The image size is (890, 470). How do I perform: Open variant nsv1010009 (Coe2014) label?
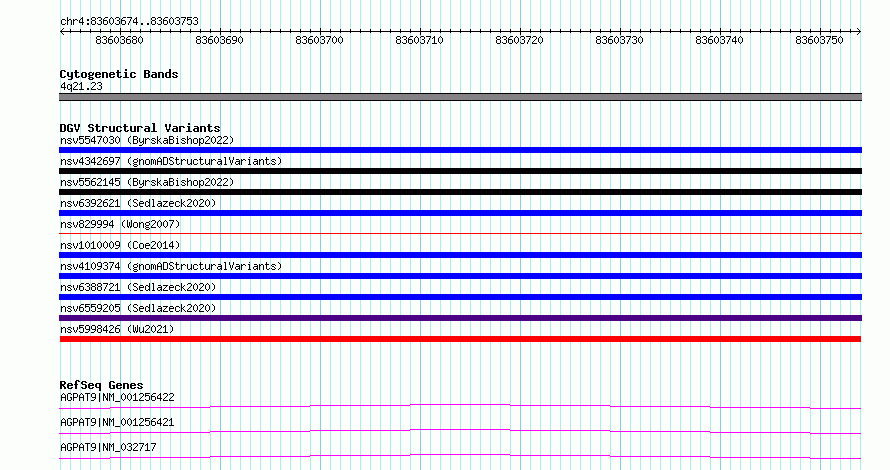point(120,245)
